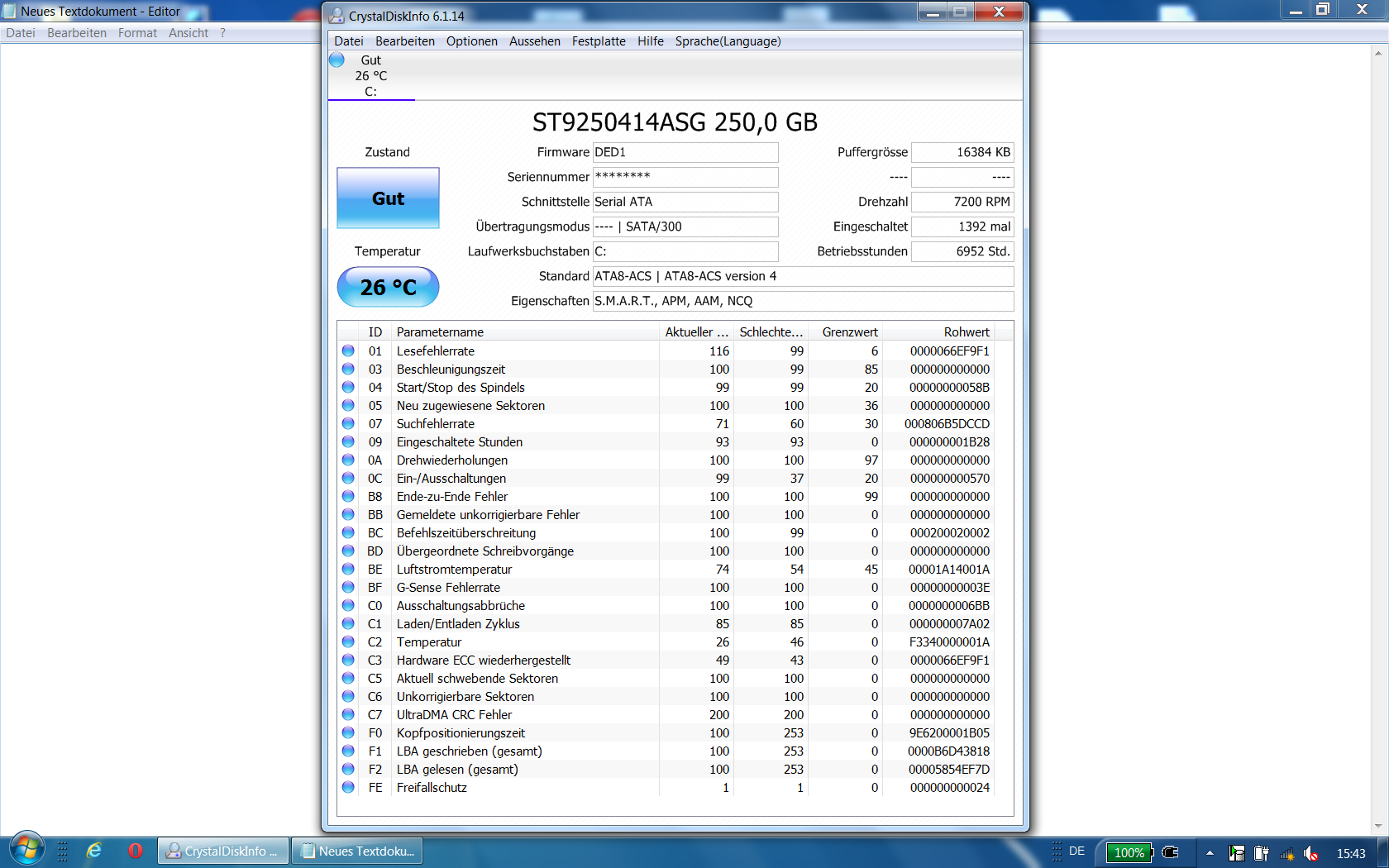The height and width of the screenshot is (868, 1389).
Task: Open the Festplatte menu
Action: point(599,41)
